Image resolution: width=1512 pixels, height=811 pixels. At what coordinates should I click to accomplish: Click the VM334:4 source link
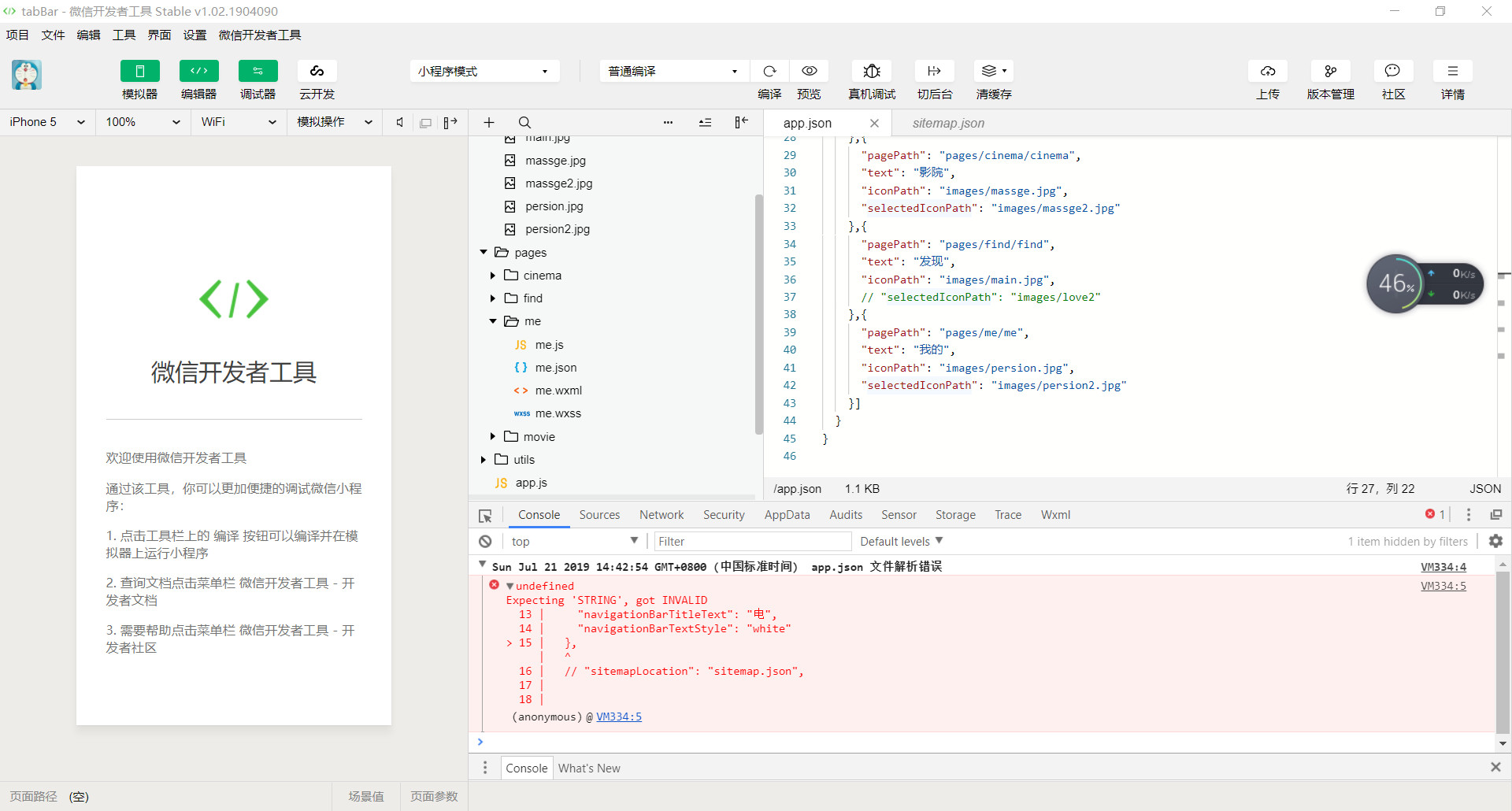pyautogui.click(x=1443, y=567)
